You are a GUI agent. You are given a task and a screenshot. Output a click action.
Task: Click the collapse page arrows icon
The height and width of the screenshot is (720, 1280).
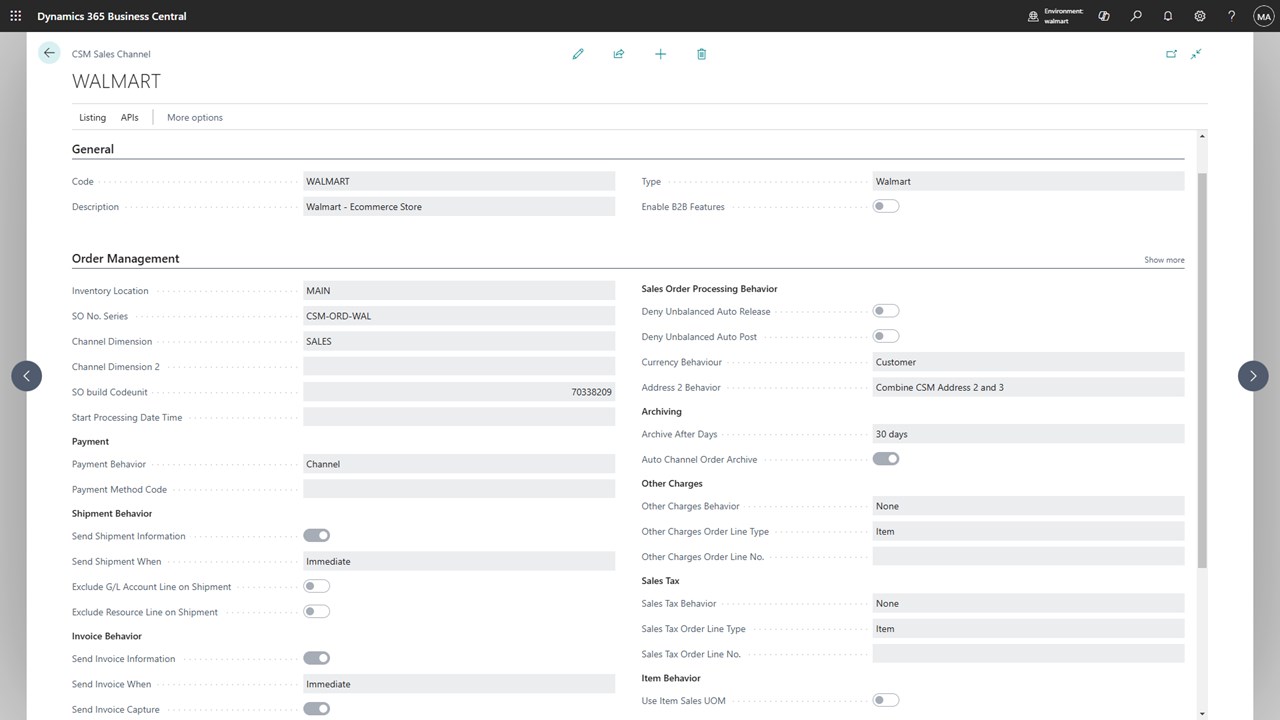(1196, 54)
